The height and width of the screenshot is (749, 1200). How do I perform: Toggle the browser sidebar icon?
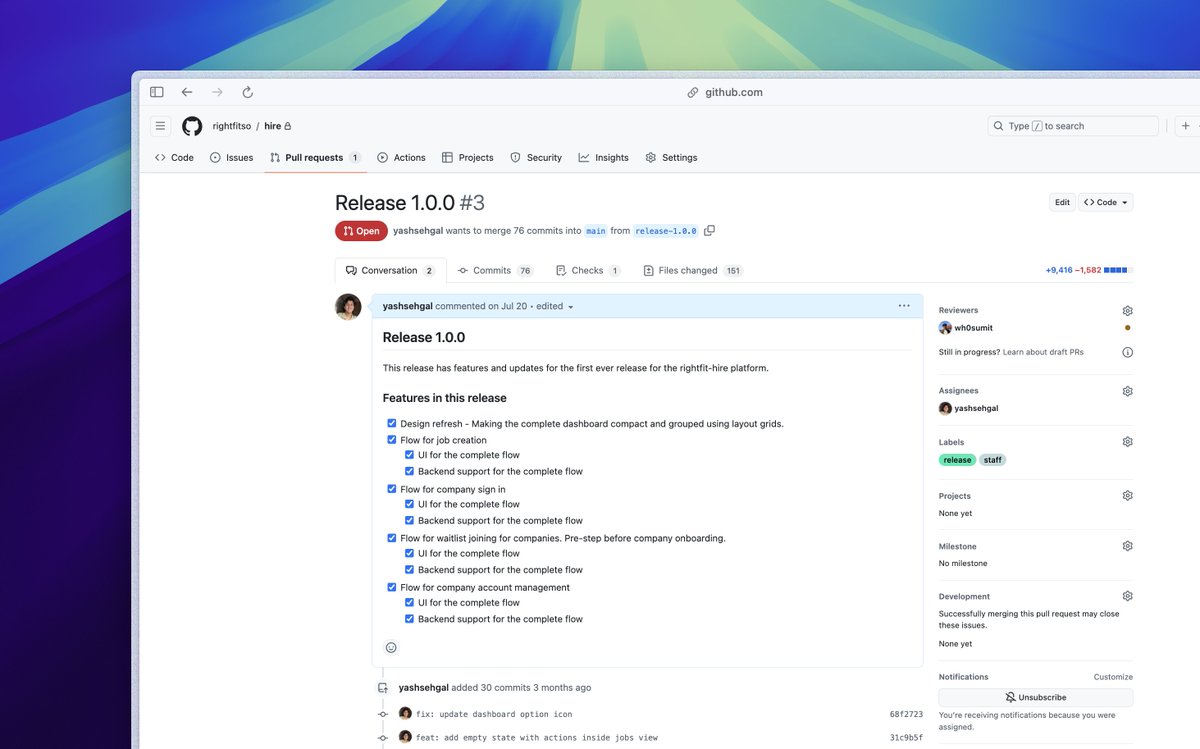[157, 92]
